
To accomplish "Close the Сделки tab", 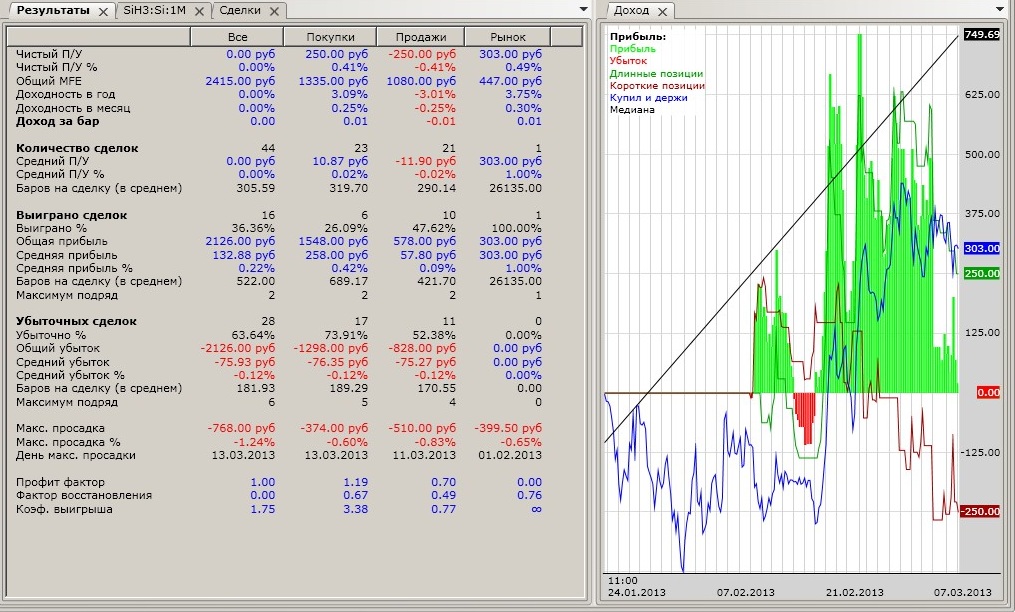I will (274, 11).
